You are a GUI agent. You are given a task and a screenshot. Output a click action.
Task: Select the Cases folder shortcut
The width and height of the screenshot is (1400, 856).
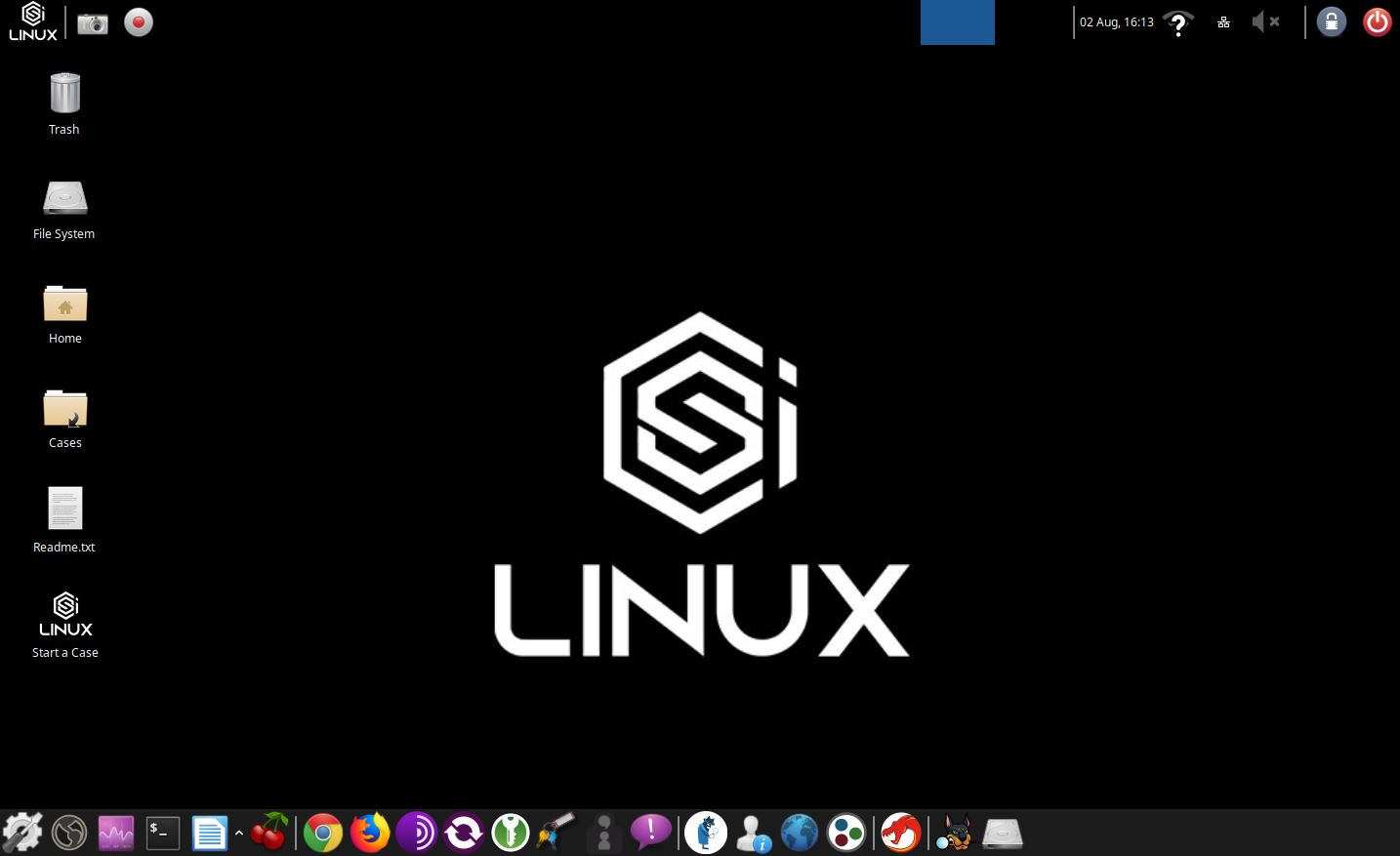point(64,418)
